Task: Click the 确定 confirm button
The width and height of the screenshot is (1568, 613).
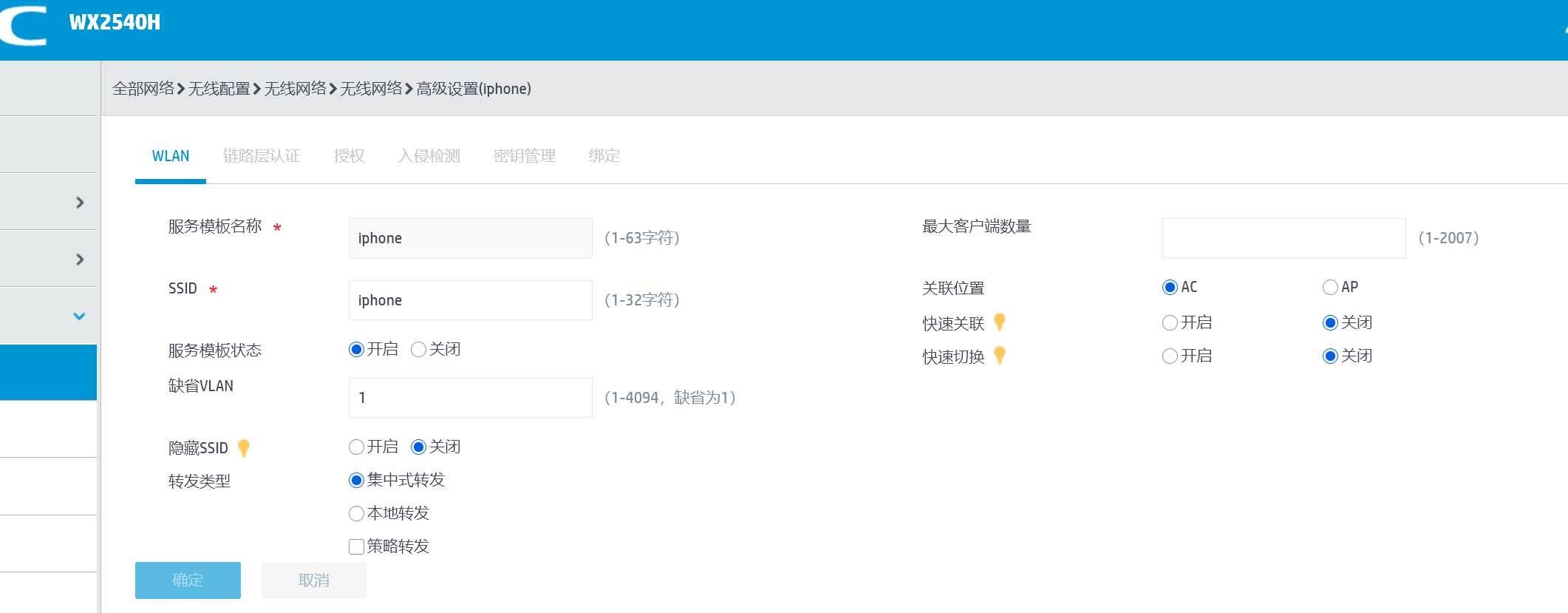Action: pos(188,580)
